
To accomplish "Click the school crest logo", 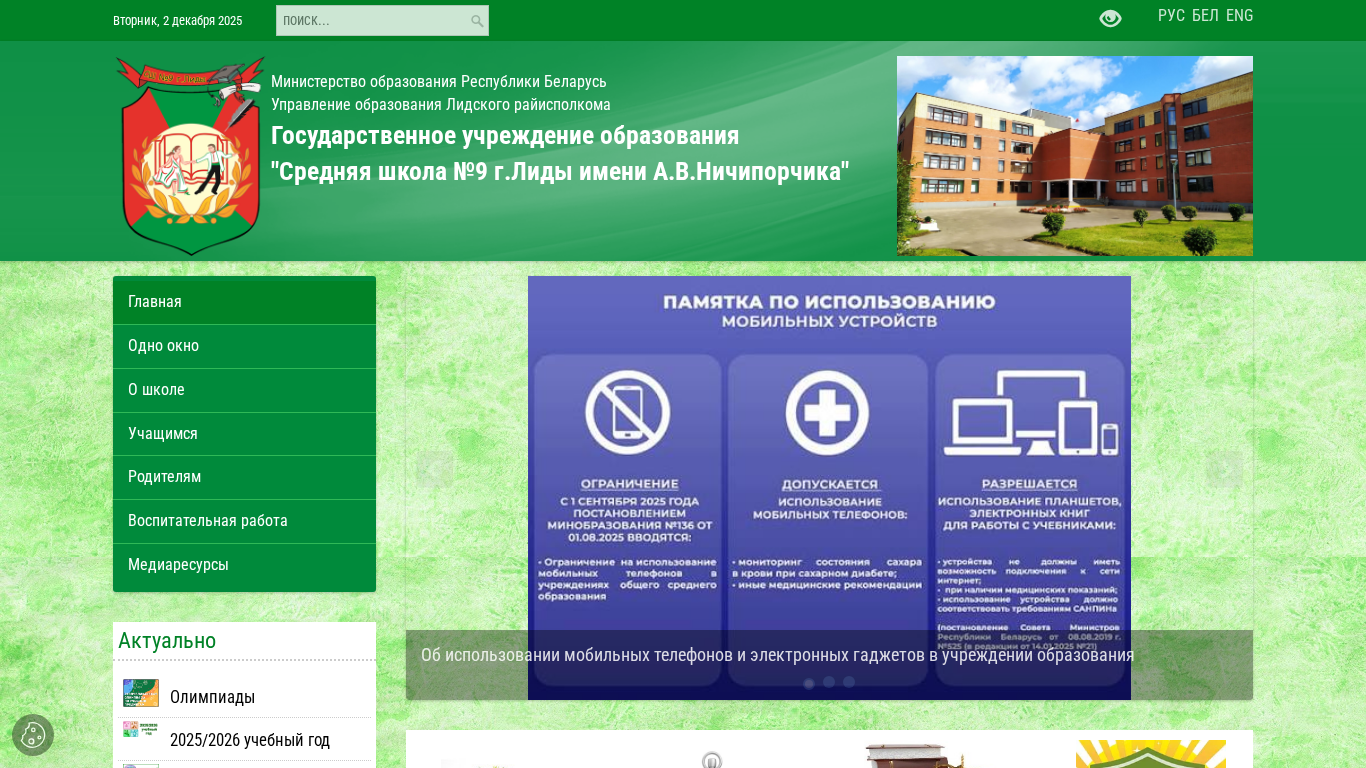I will tap(191, 156).
